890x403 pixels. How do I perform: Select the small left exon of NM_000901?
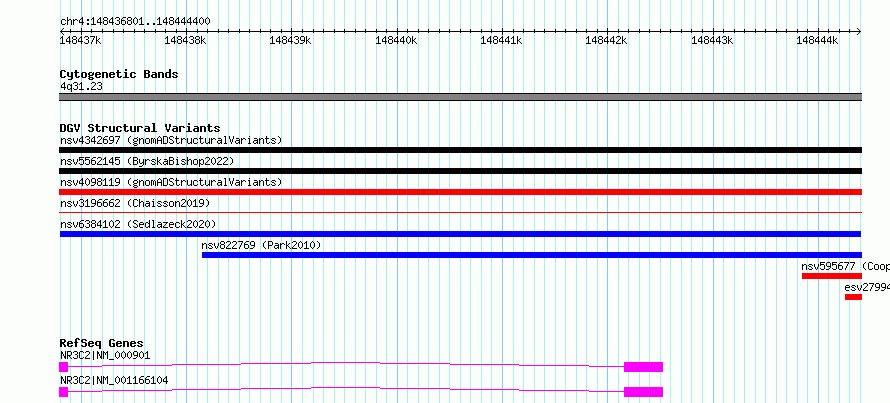point(64,367)
